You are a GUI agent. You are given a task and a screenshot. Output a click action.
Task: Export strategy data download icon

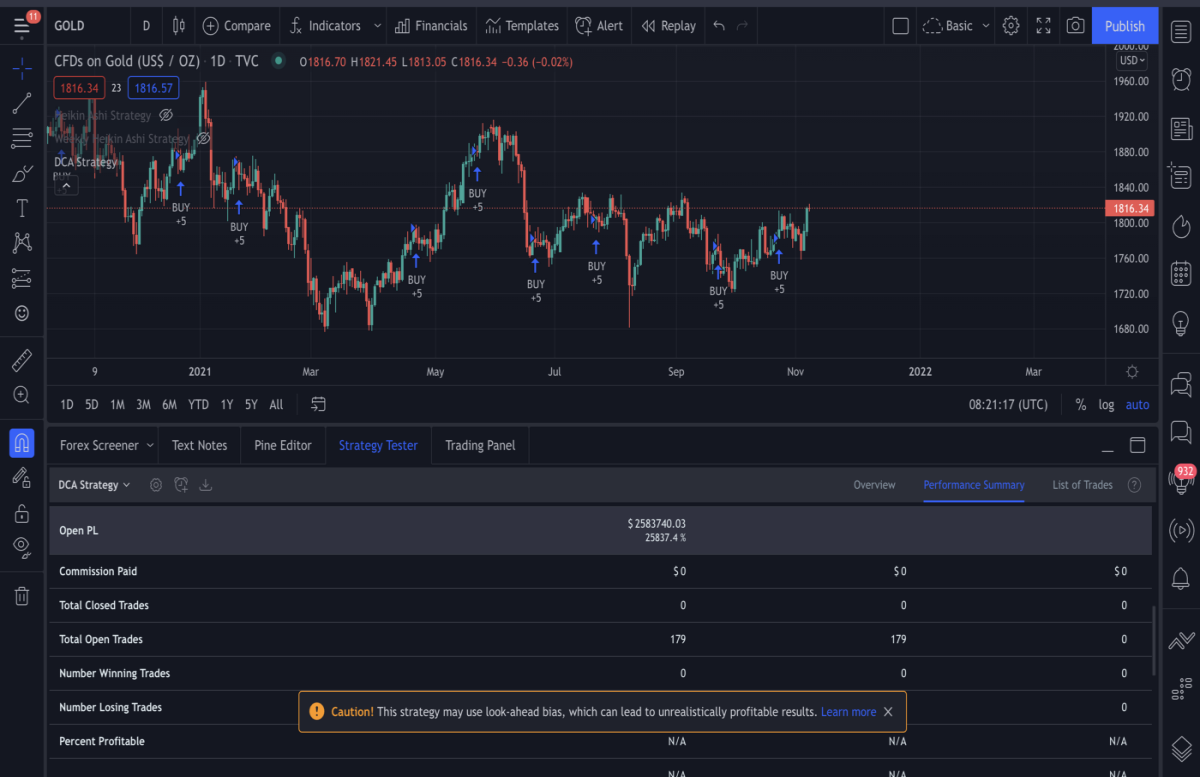coord(206,485)
